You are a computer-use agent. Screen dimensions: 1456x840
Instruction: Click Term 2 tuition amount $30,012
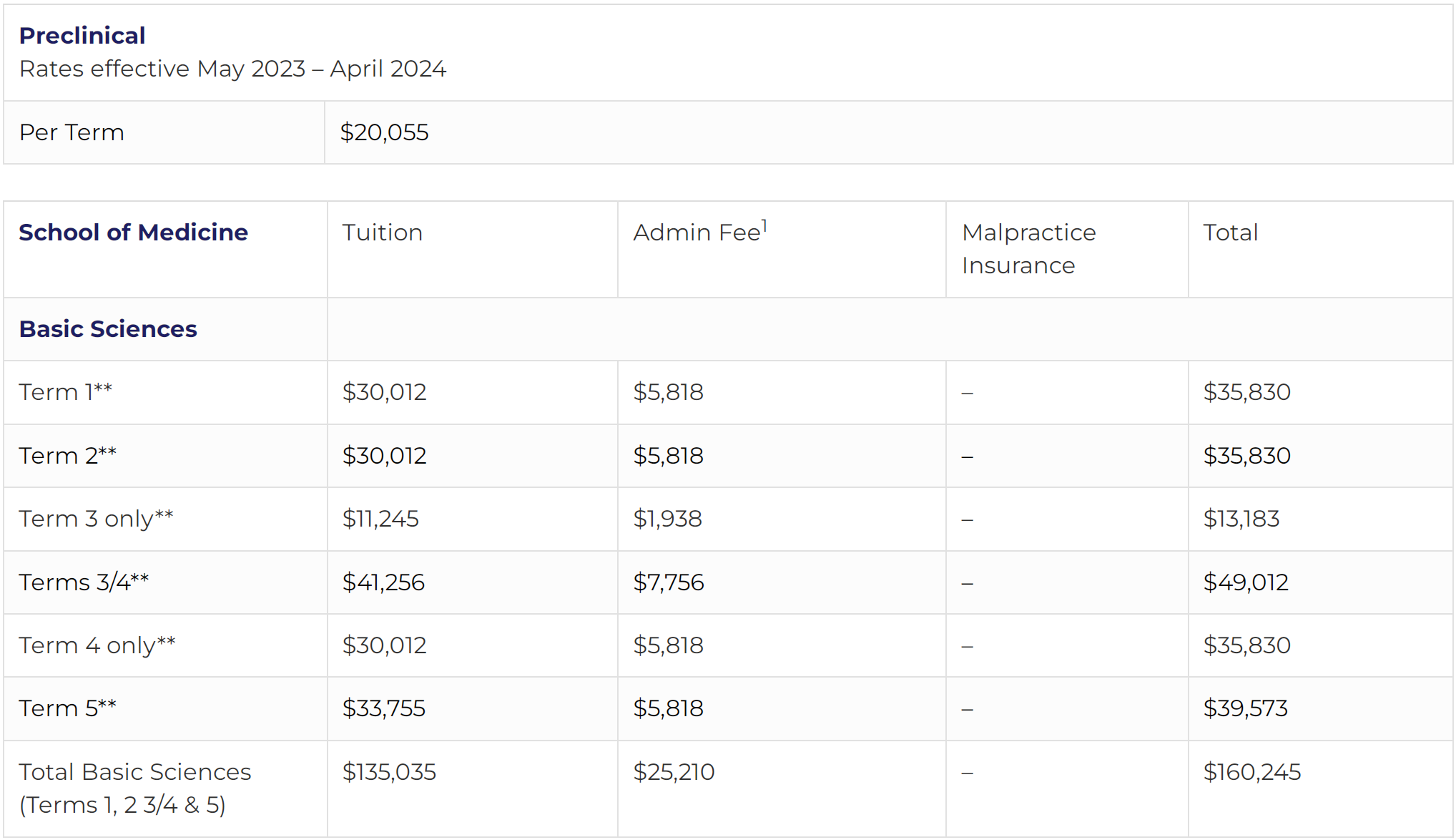(384, 456)
